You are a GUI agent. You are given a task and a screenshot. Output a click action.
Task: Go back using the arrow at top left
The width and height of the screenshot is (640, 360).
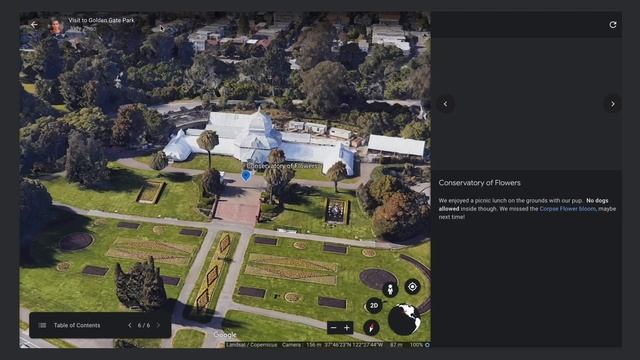[x=34, y=25]
